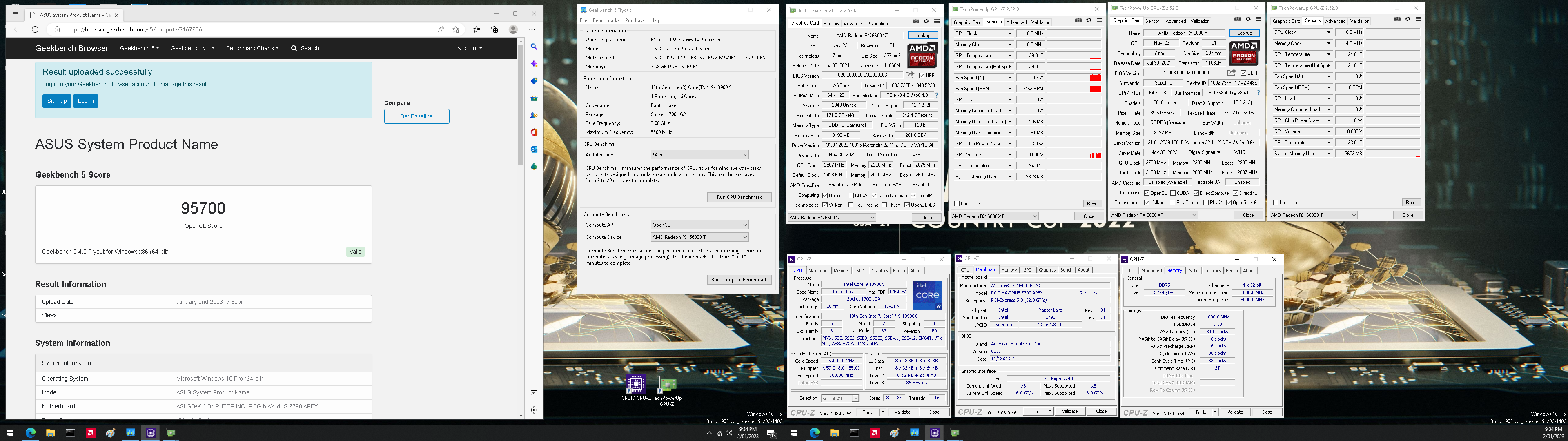This screenshot has width=1568, height=441.
Task: Open Compute API OpenCL dropdown
Action: tap(699, 225)
